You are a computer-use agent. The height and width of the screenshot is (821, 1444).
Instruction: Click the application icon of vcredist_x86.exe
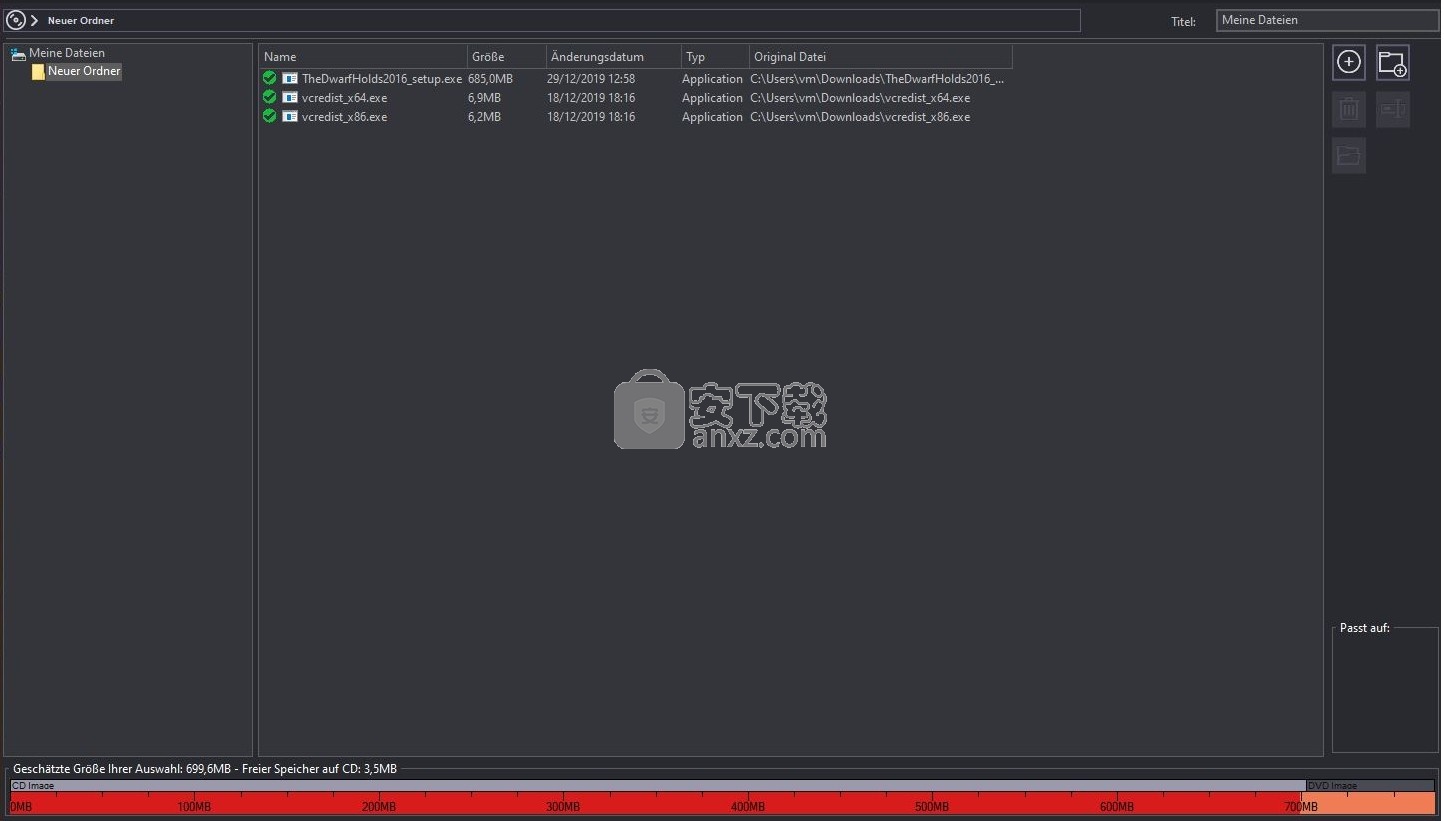(x=290, y=116)
